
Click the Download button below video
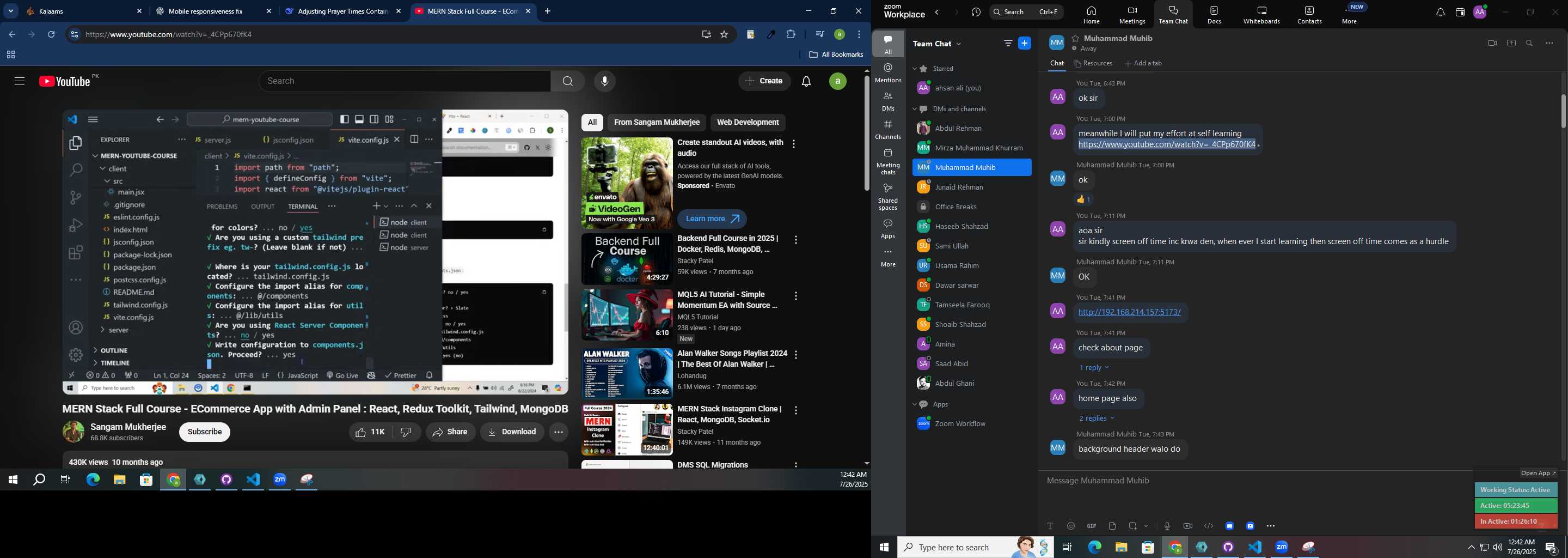point(512,432)
